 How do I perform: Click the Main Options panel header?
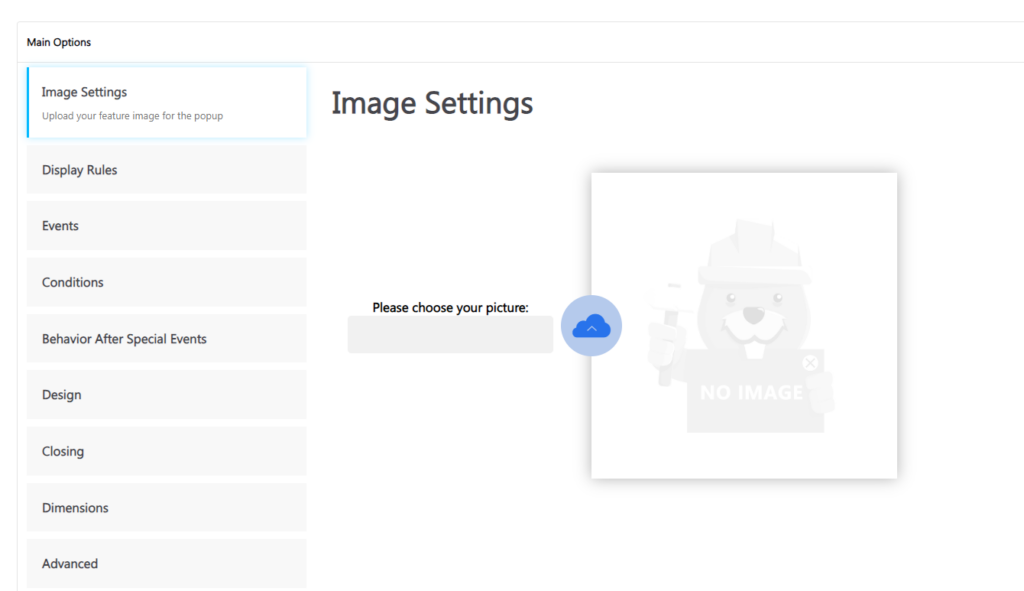pos(59,42)
